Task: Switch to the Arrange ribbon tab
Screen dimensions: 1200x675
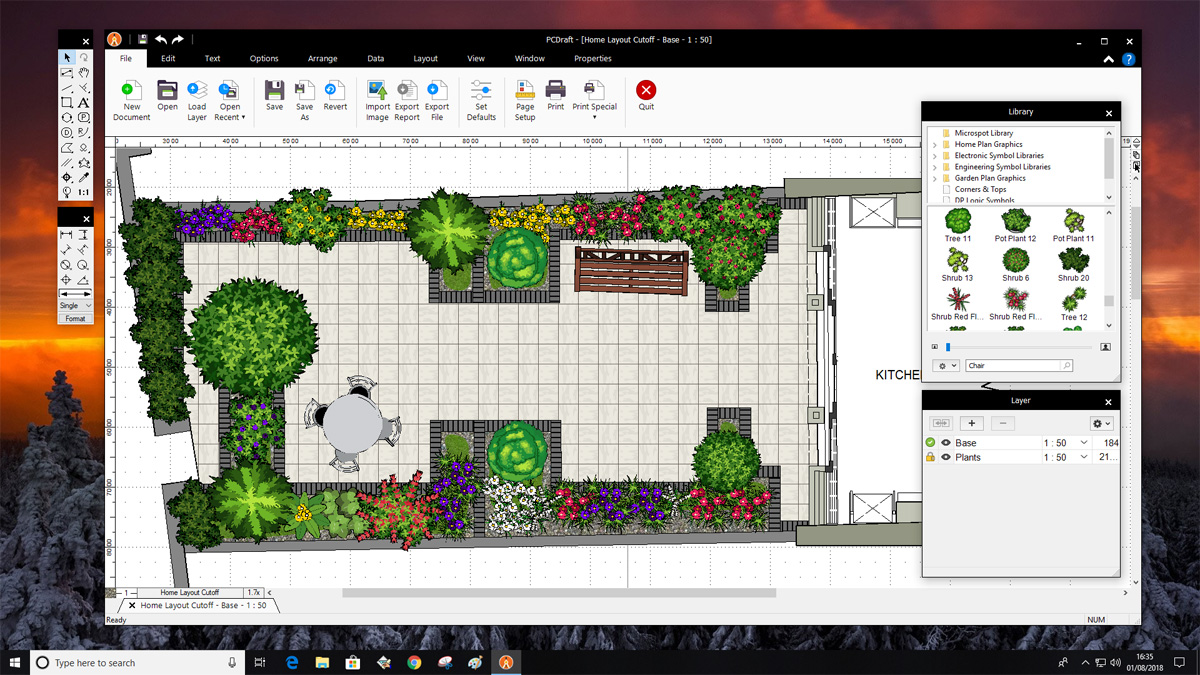Action: [322, 59]
